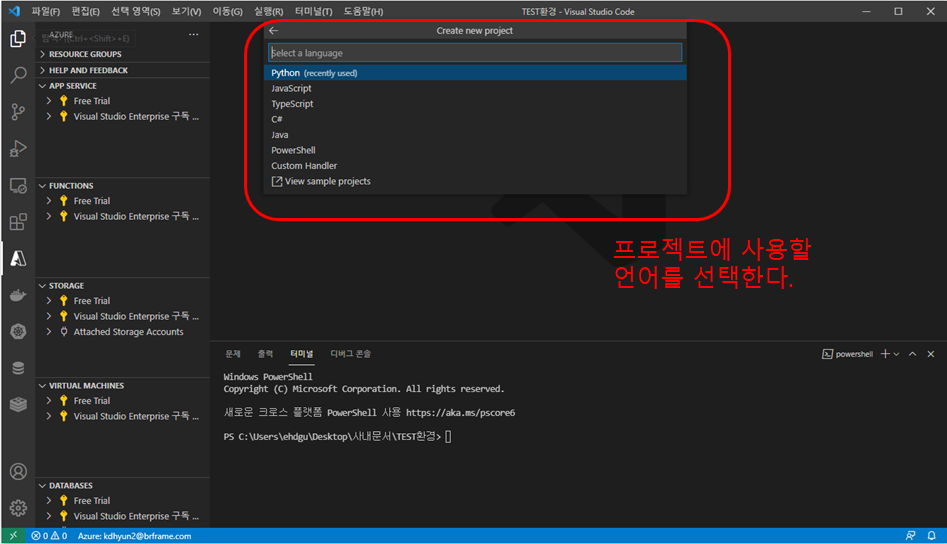Open the Extensions view
Image resolution: width=947 pixels, height=544 pixels.
[18, 222]
